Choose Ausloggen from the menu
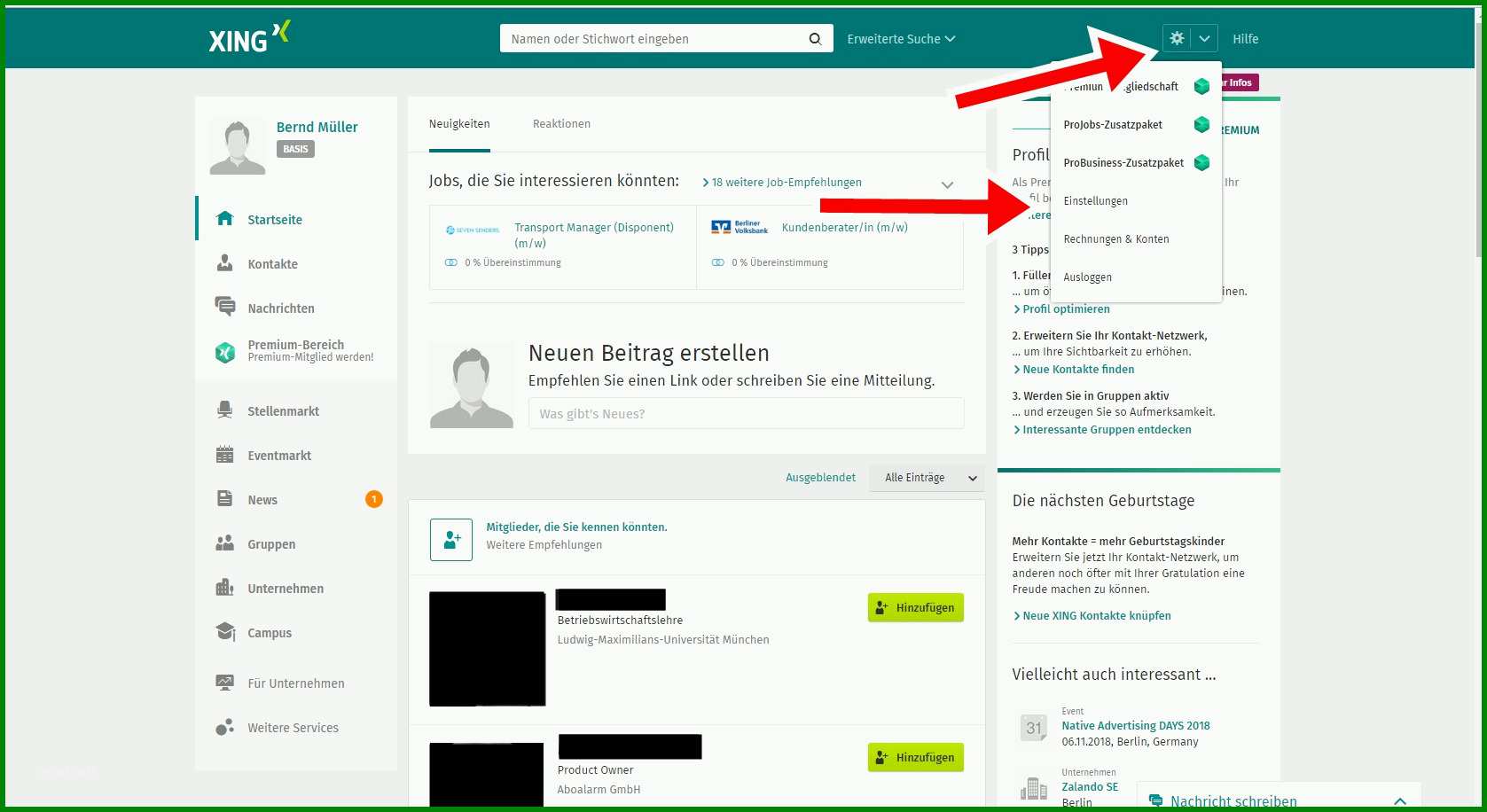The image size is (1487, 812). point(1087,277)
